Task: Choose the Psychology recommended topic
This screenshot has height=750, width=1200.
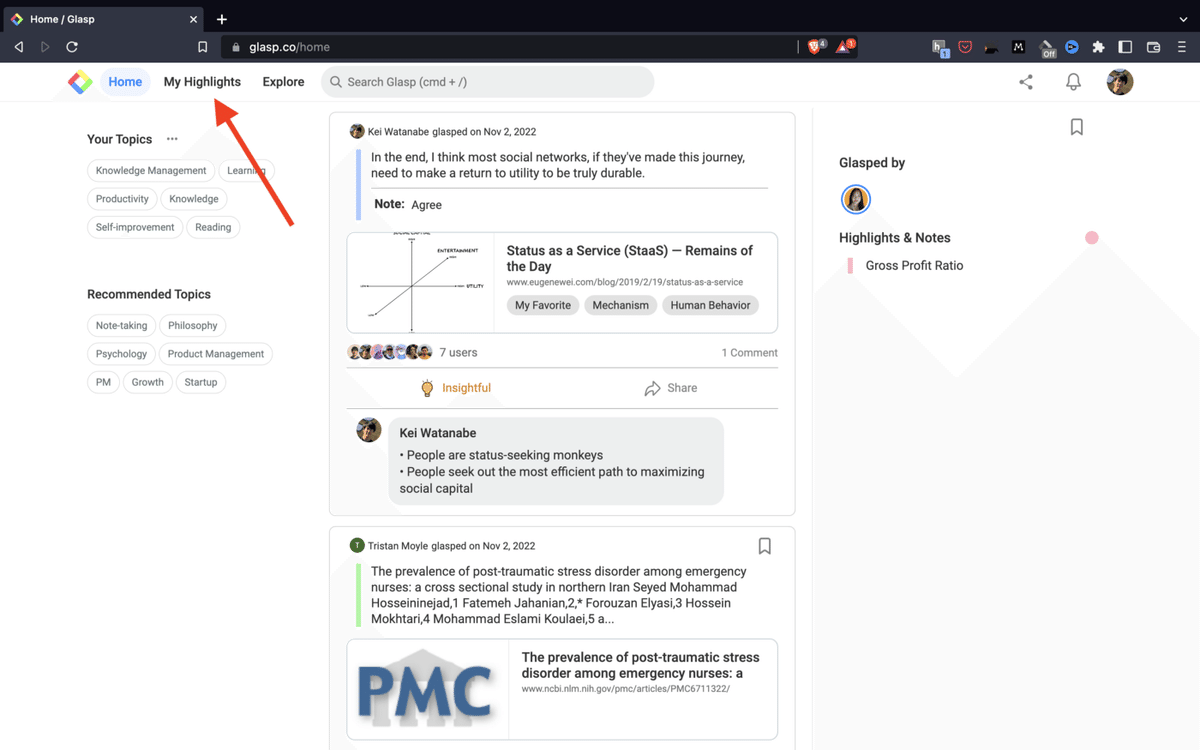Action: (x=121, y=354)
